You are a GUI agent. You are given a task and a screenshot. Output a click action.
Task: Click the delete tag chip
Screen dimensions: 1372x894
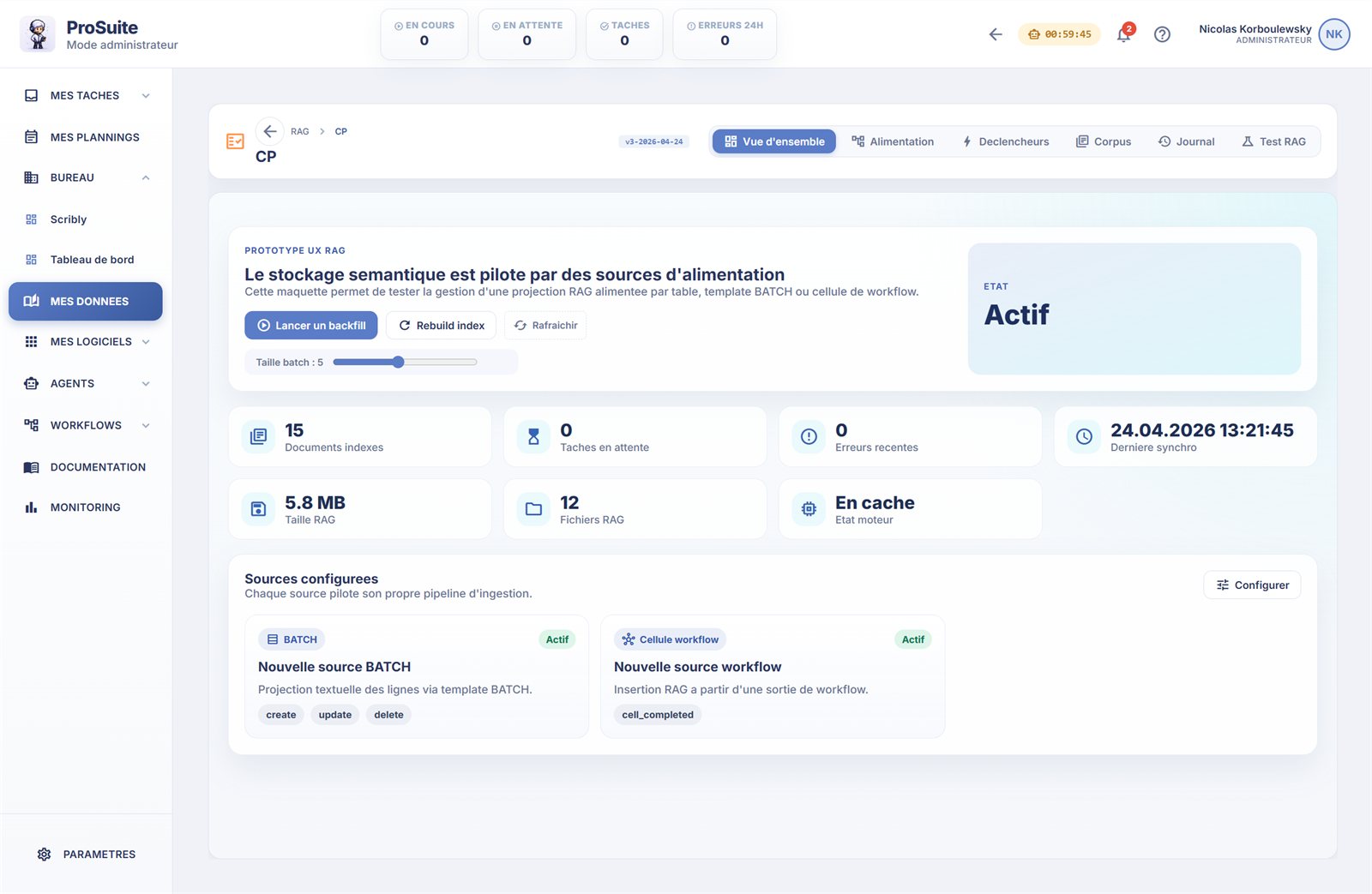388,715
